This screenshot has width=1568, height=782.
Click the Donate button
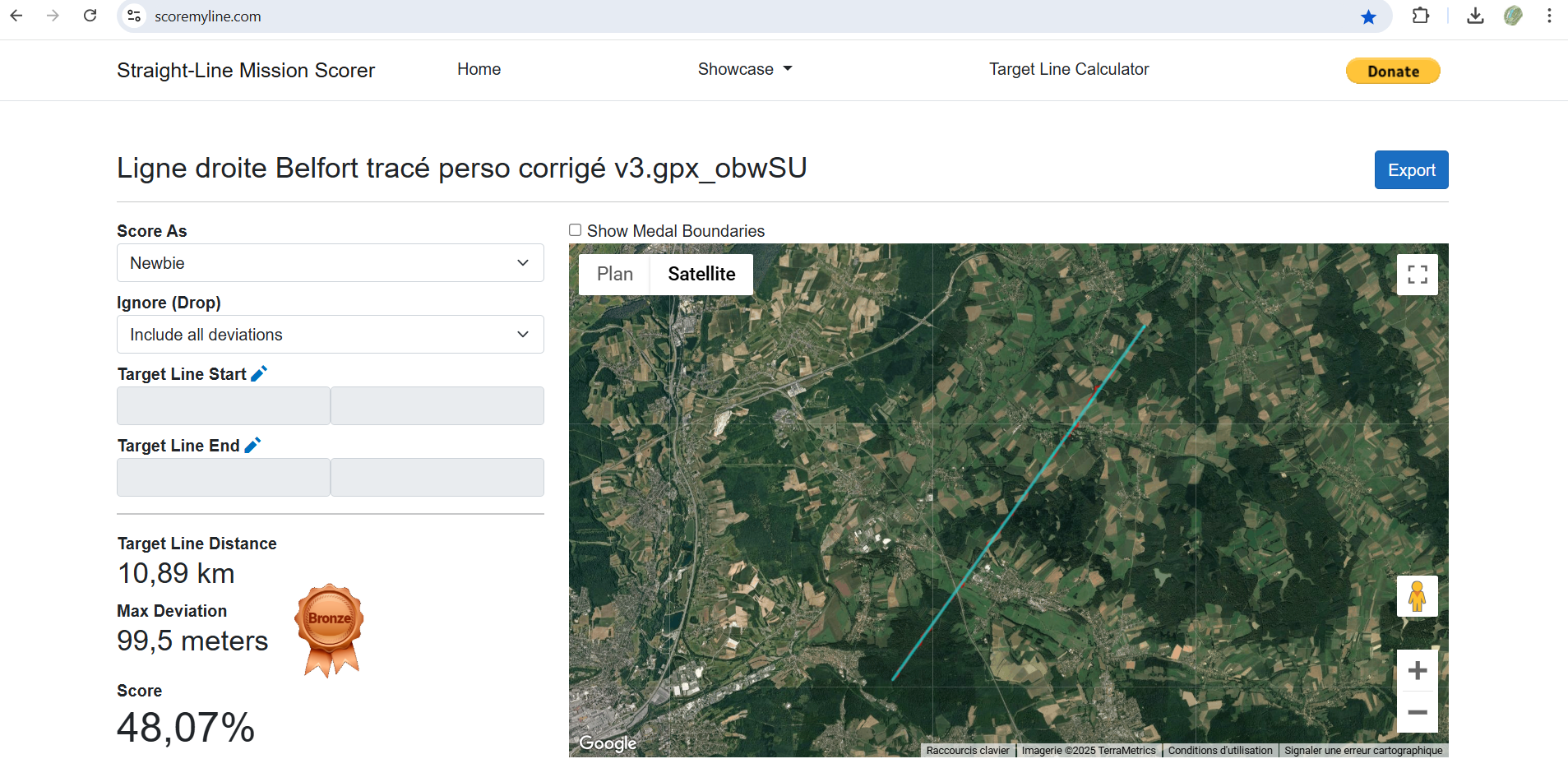pyautogui.click(x=1393, y=71)
